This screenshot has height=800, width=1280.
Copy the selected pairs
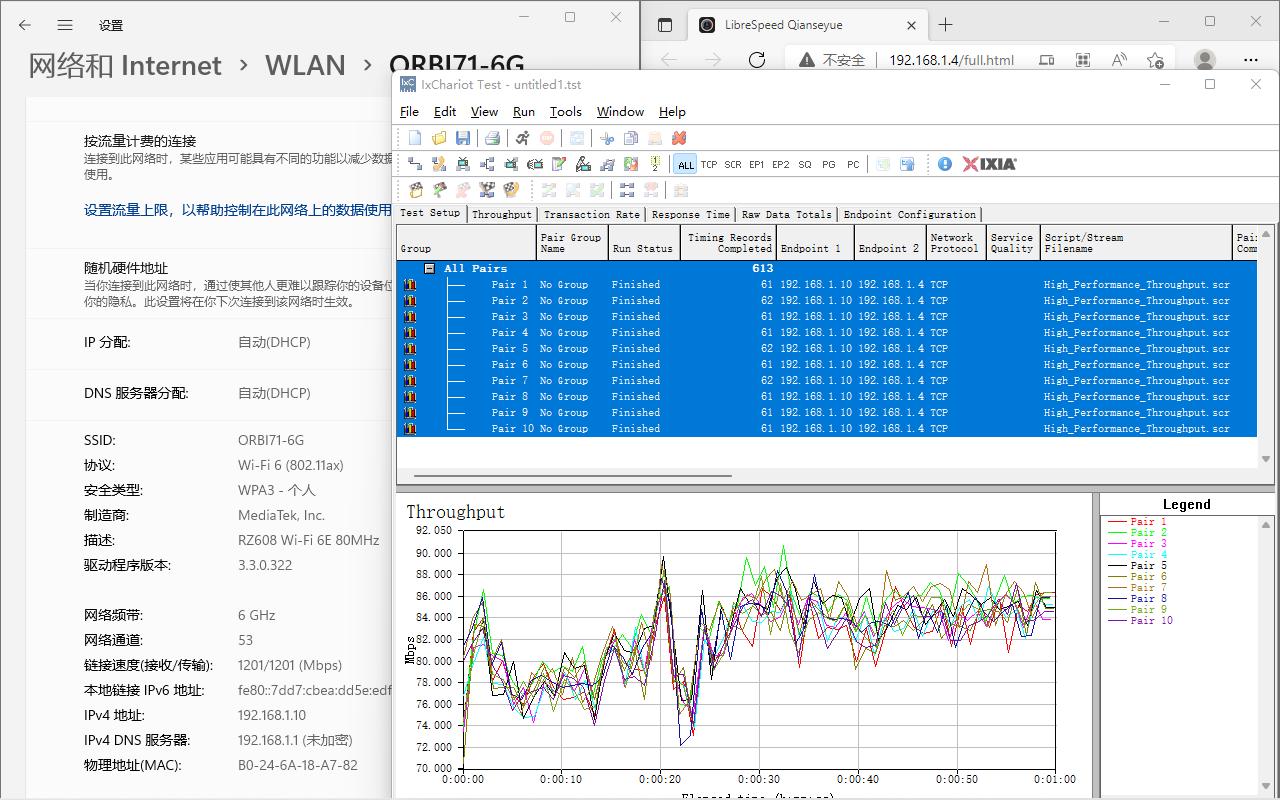pos(630,138)
